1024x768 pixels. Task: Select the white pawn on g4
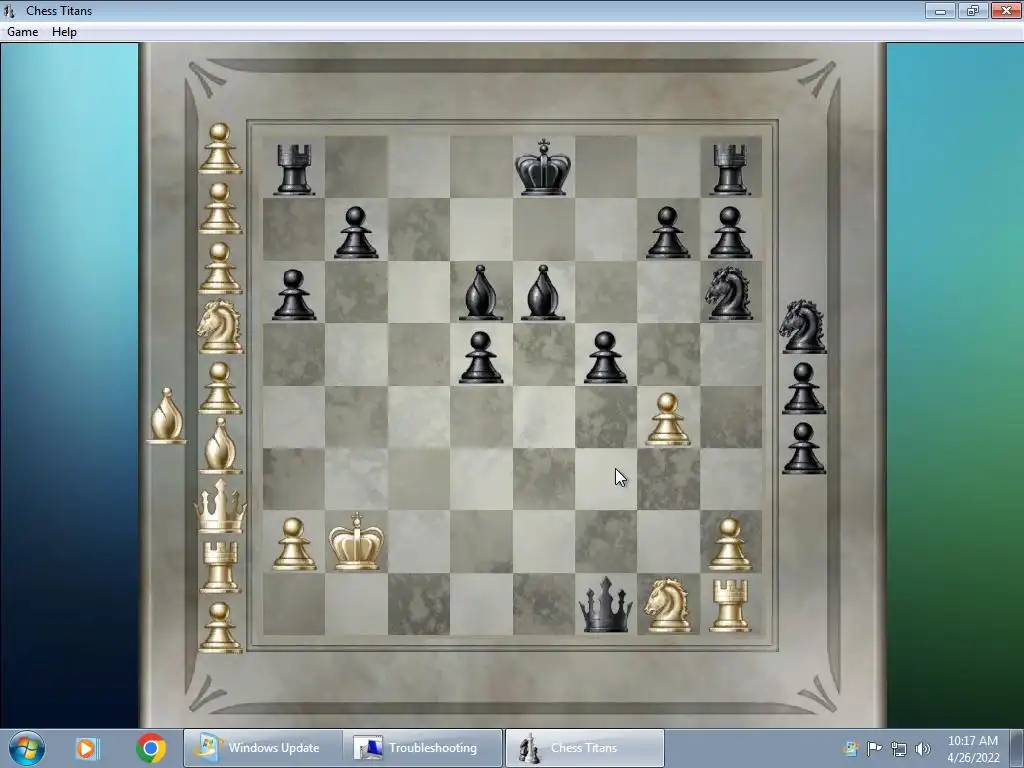(x=667, y=419)
